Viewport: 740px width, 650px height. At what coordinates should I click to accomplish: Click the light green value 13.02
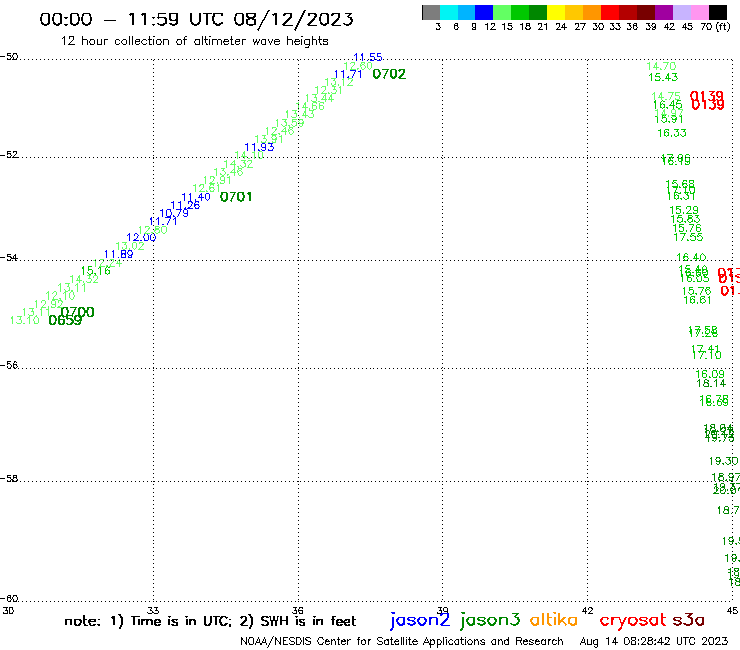[x=130, y=246]
